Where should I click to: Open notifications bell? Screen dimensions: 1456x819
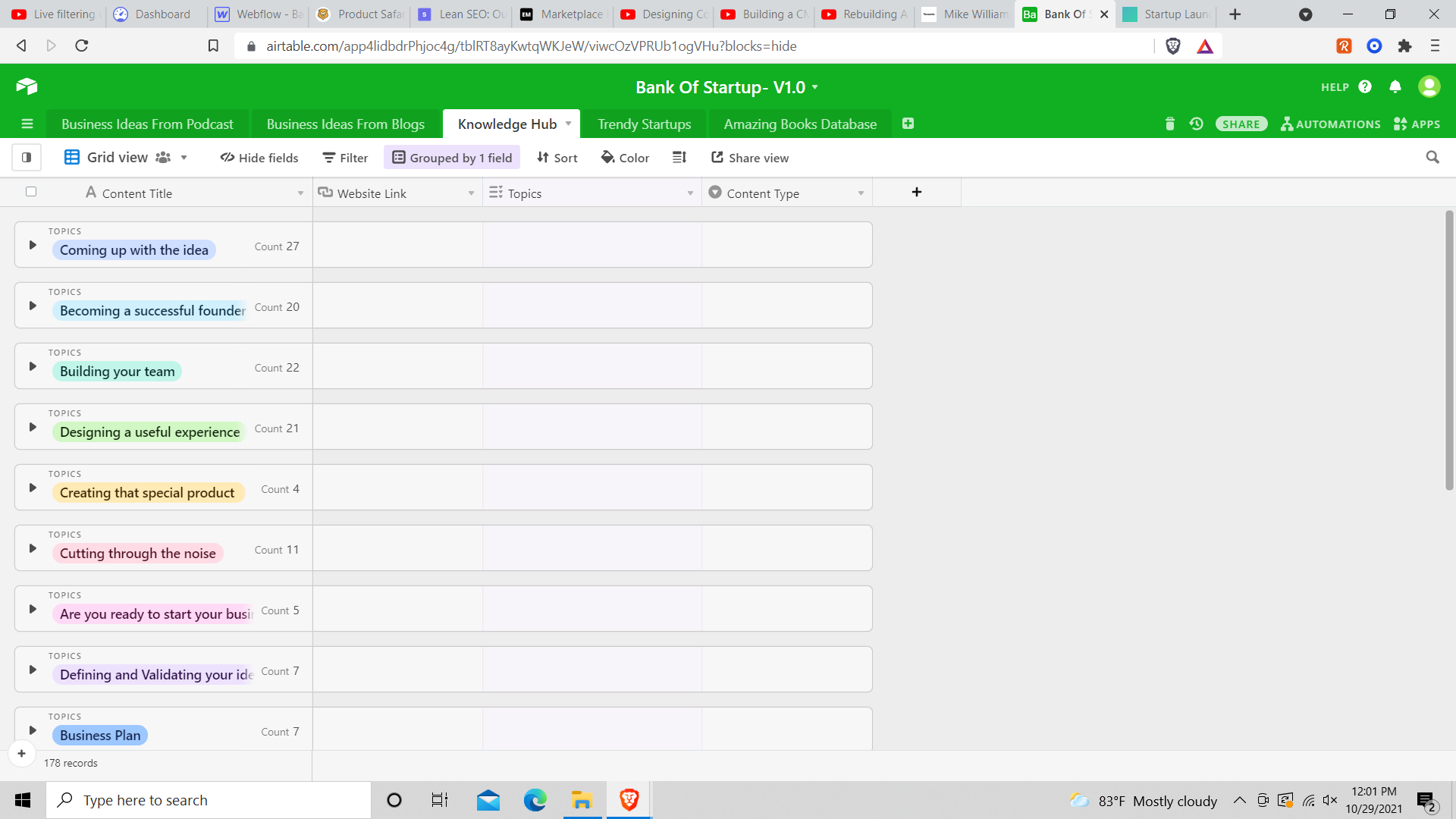click(1395, 86)
